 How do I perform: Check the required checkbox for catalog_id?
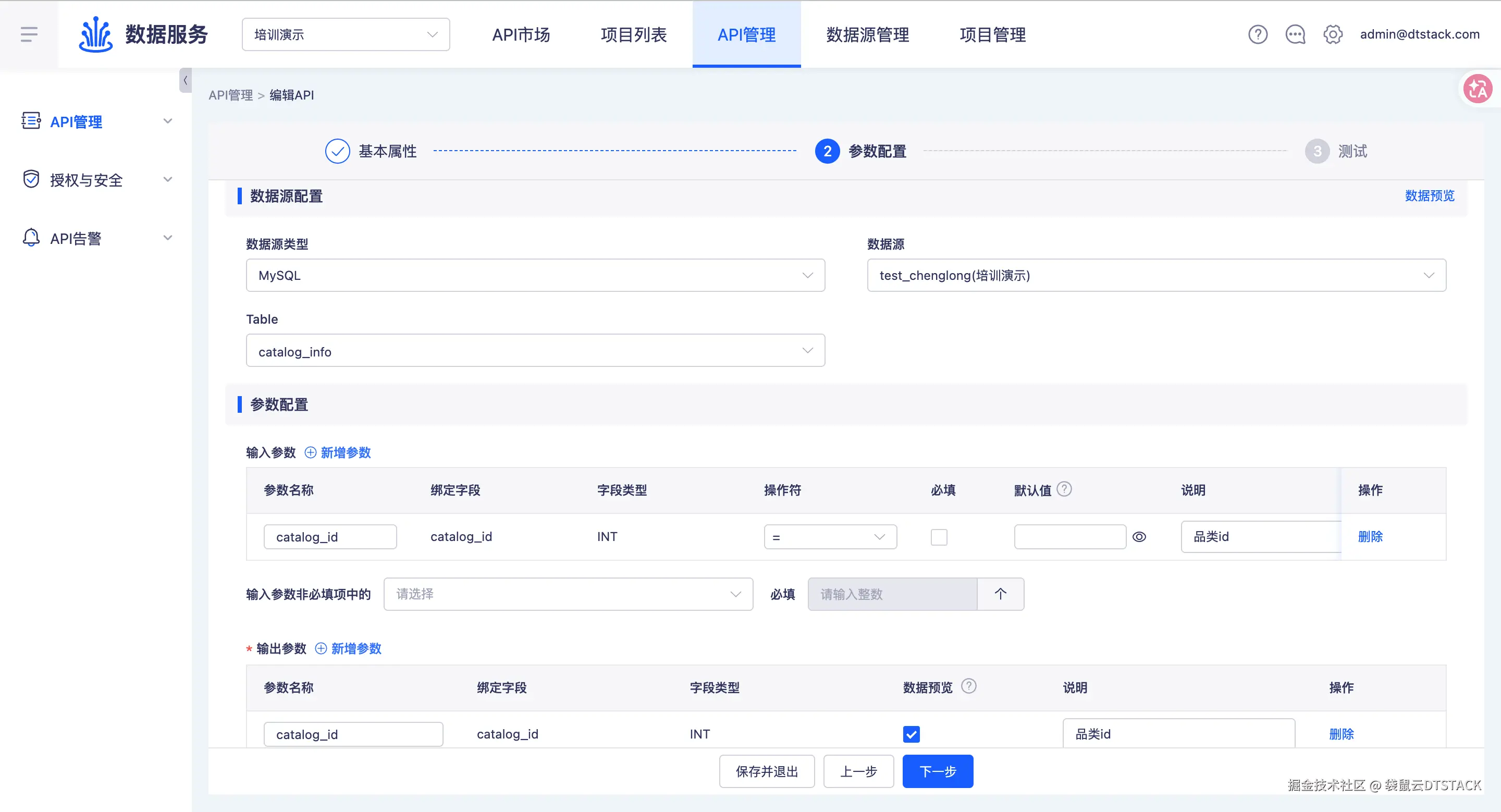[939, 536]
